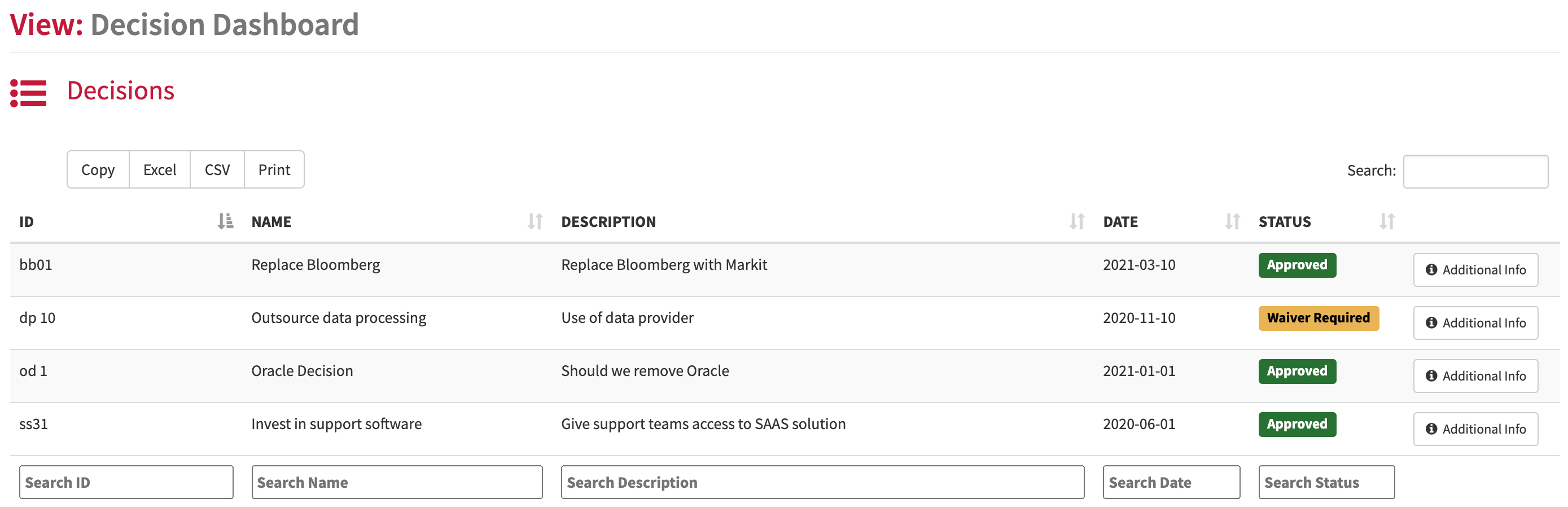This screenshot has width=1568, height=507.
Task: Export table as CSV
Action: (x=217, y=170)
